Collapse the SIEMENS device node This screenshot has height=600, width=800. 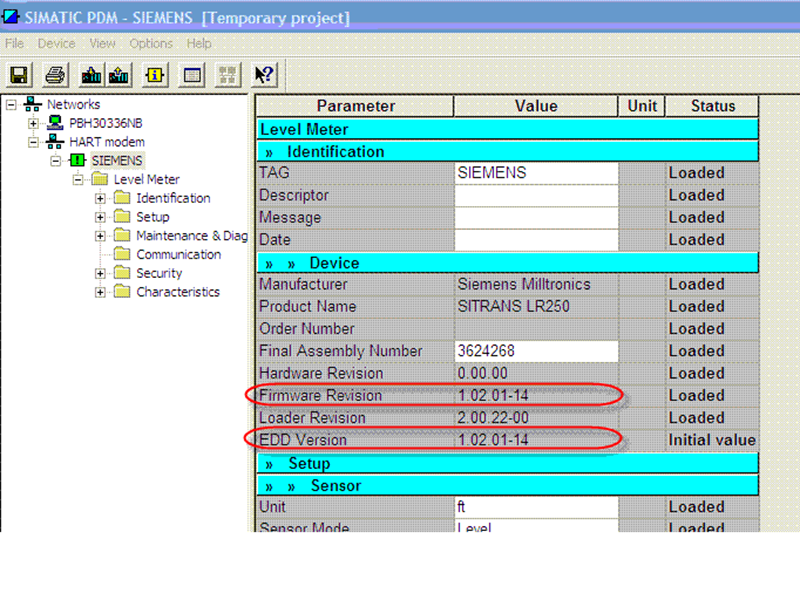pyautogui.click(x=56, y=161)
